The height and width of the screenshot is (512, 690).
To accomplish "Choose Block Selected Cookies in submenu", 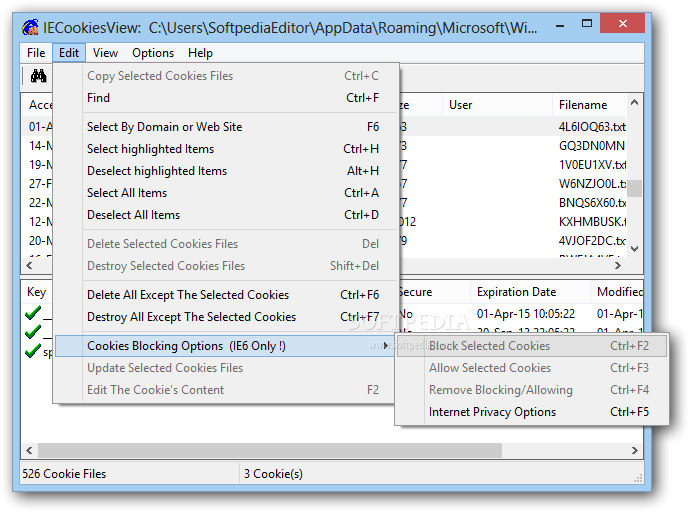I will click(532, 346).
